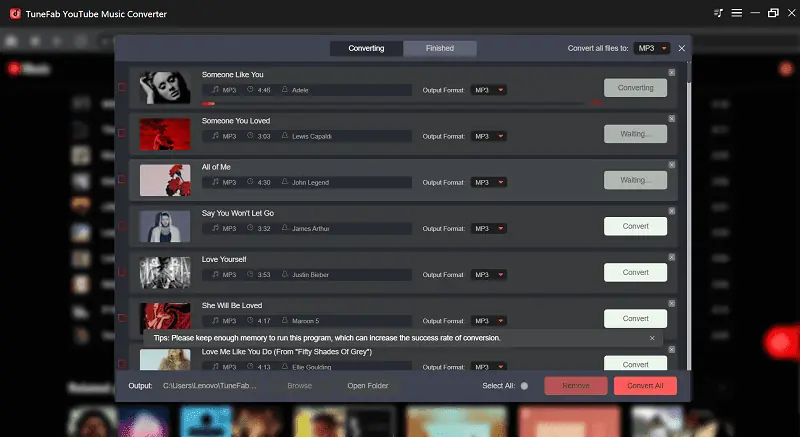Click the artist name "Maroon 5"
This screenshot has height=437, width=800.
[305, 321]
